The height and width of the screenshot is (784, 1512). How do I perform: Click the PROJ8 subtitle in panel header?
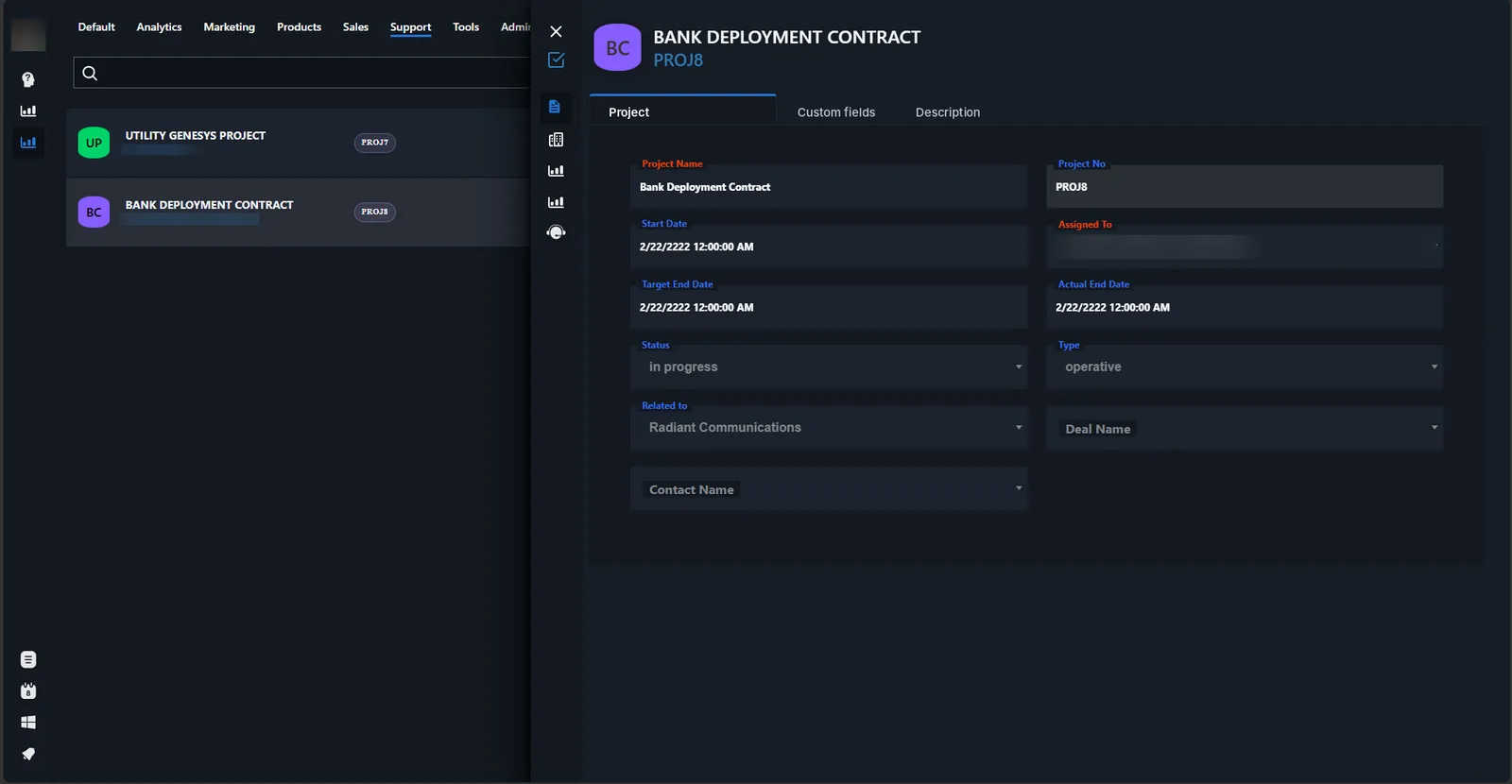point(679,60)
